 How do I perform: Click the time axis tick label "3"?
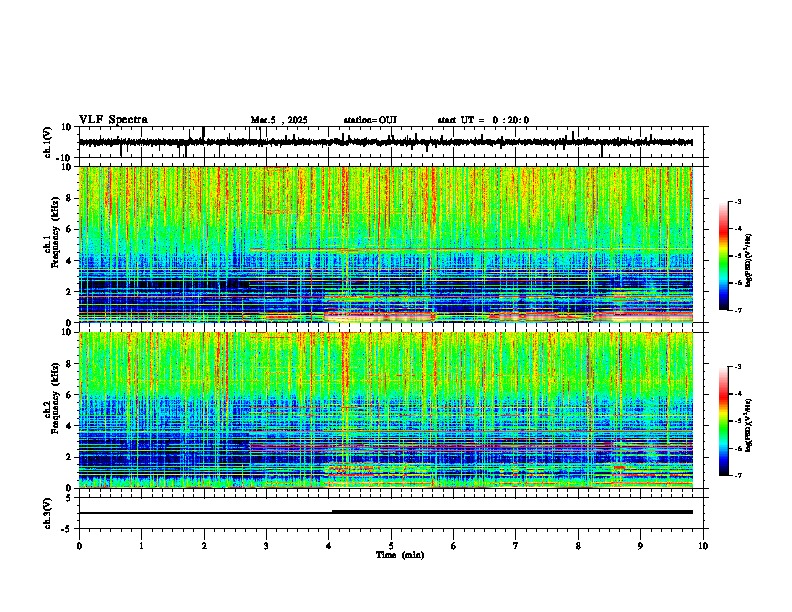pyautogui.click(x=266, y=546)
